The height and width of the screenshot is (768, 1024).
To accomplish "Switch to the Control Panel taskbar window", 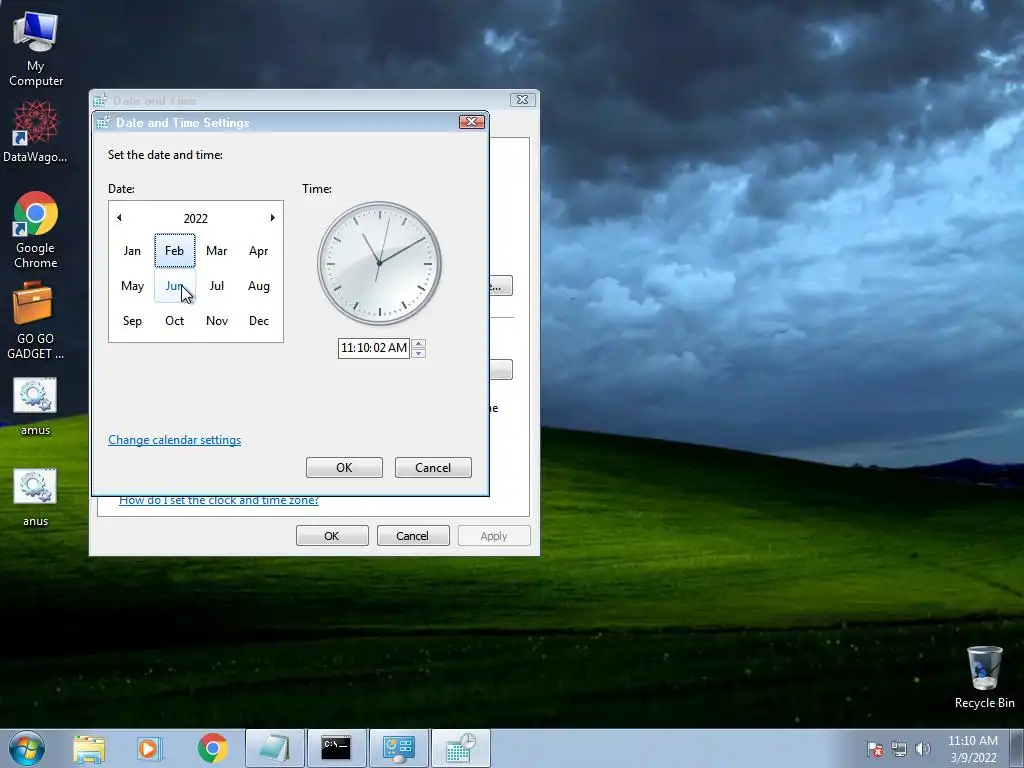I will (x=398, y=748).
